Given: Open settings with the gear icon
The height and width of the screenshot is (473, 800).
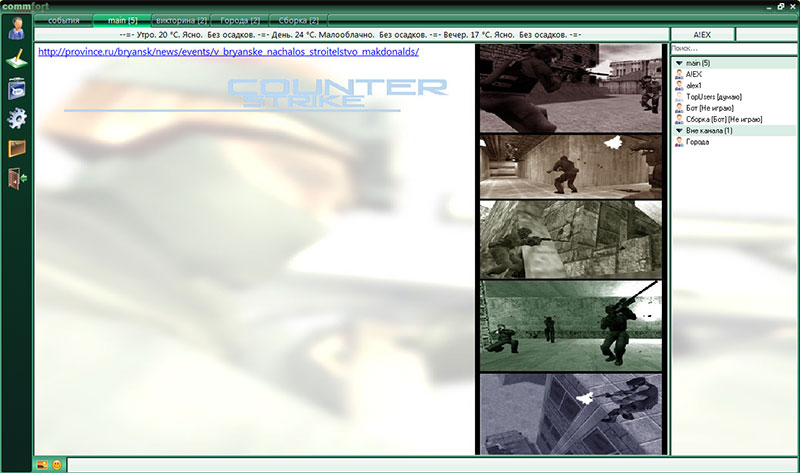Looking at the screenshot, I should pos(16,119).
